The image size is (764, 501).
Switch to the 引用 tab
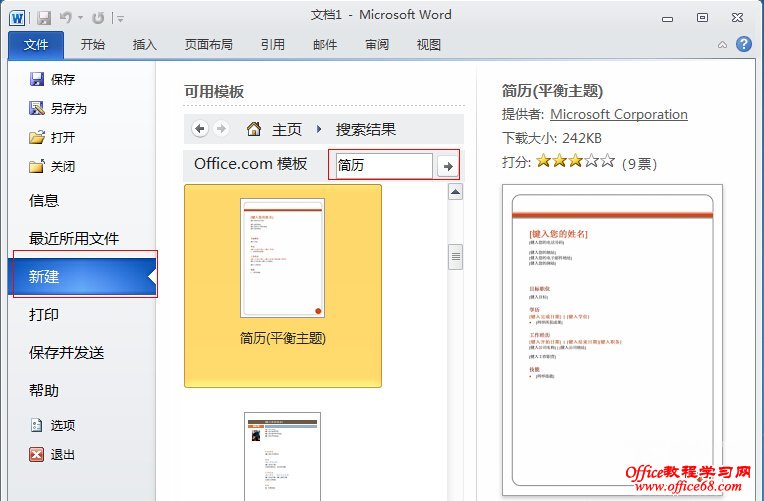coord(273,45)
